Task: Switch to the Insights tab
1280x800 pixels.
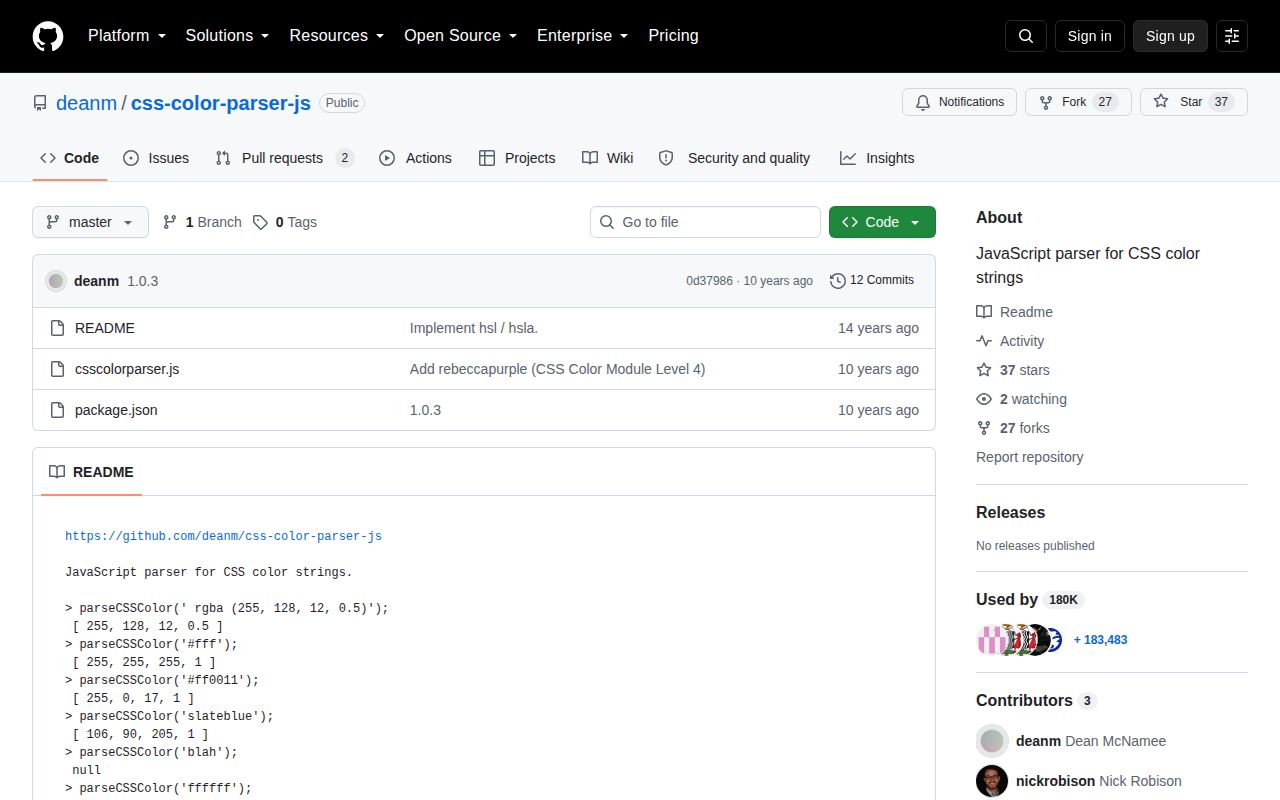Action: tap(877, 158)
